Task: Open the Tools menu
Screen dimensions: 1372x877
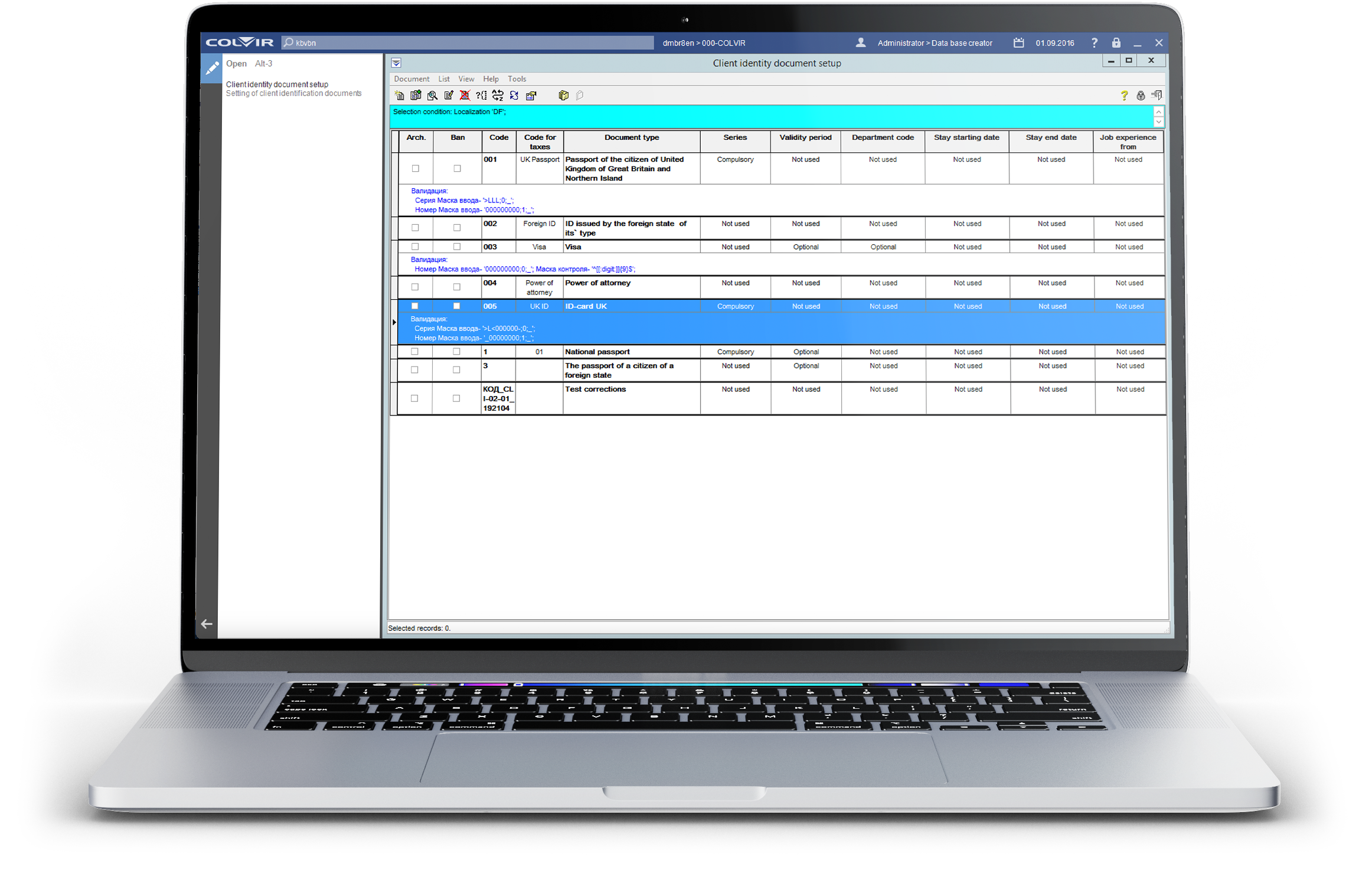Action: coord(517,79)
